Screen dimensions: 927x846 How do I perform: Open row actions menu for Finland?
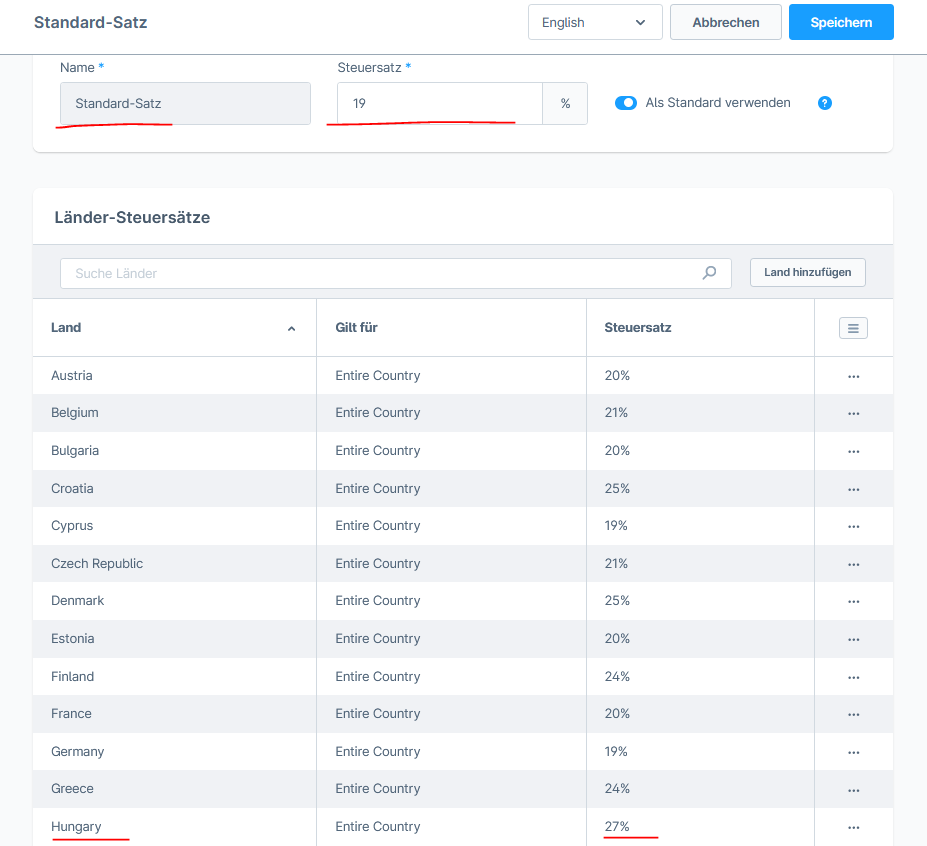click(853, 677)
